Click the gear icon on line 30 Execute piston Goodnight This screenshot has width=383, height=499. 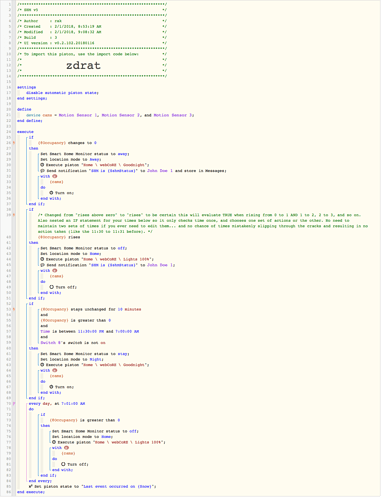click(42, 165)
